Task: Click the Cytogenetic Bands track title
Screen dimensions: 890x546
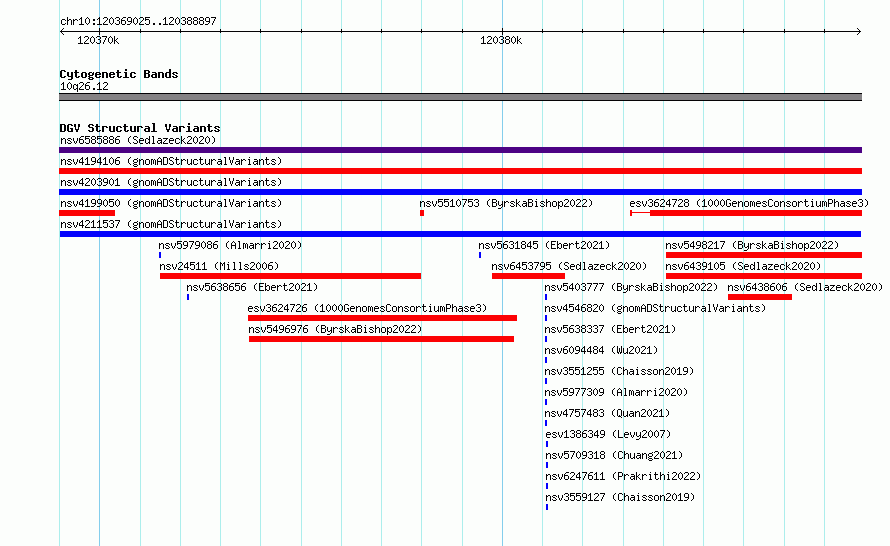Action: 119,74
